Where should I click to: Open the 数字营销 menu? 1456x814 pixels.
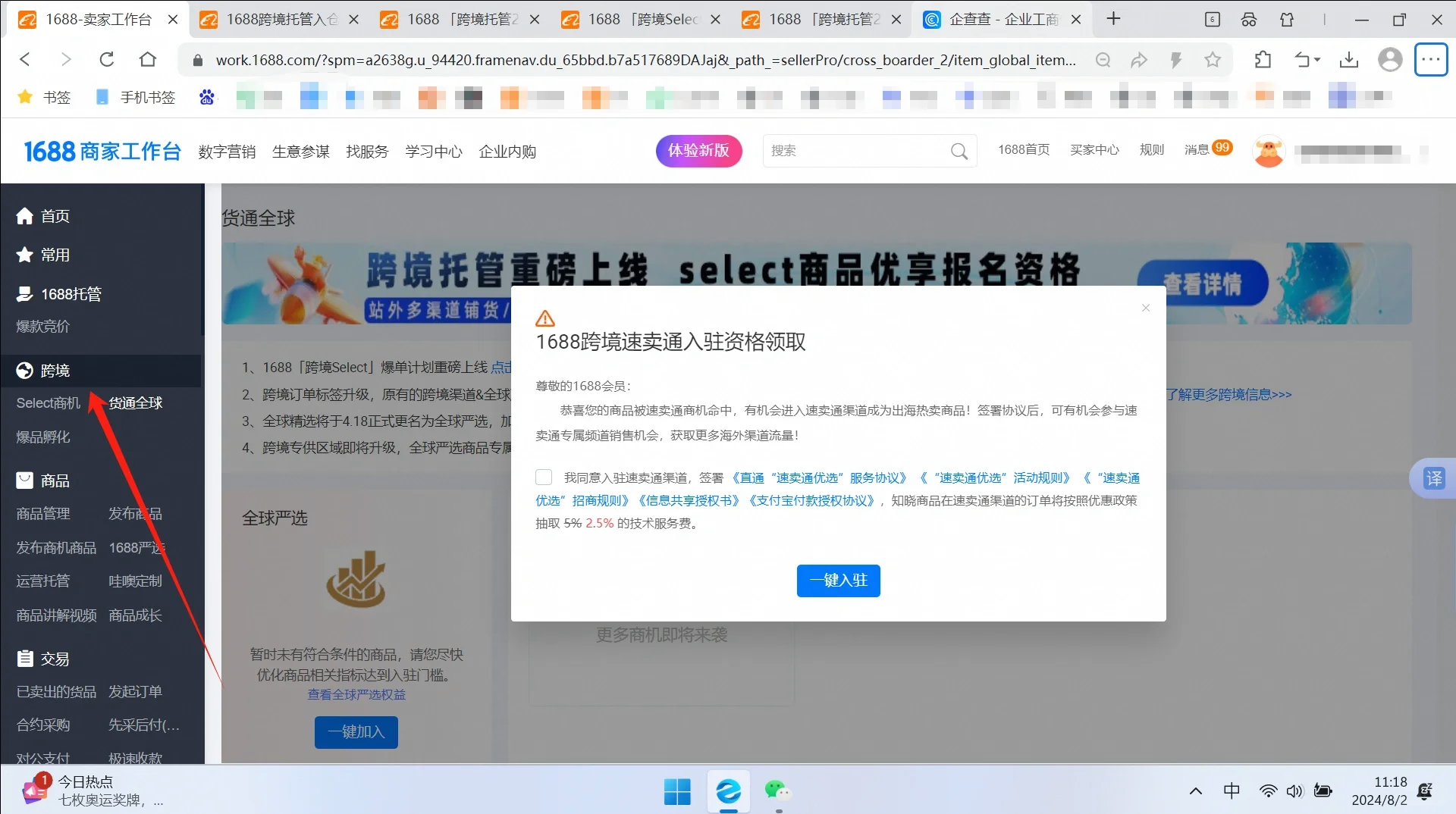(x=227, y=152)
